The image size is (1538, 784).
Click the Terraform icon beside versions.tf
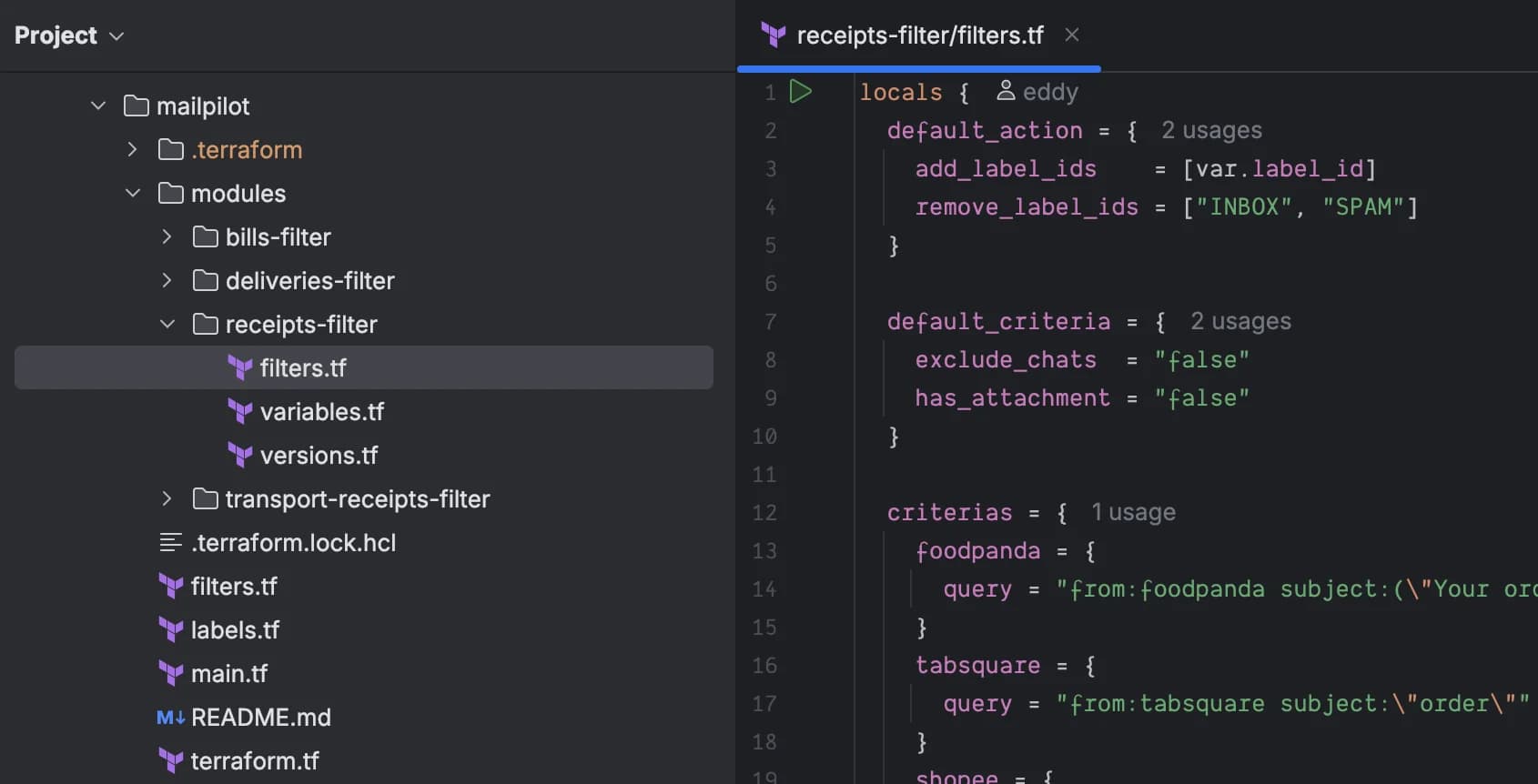[240, 456]
